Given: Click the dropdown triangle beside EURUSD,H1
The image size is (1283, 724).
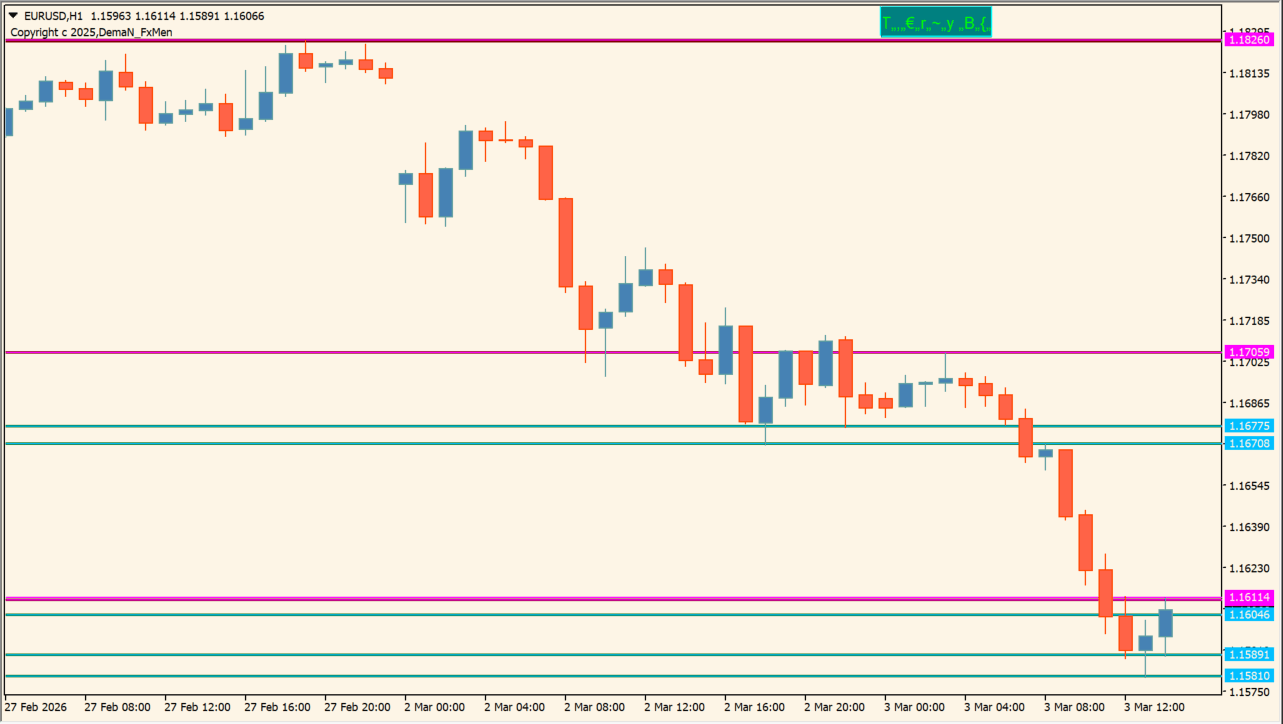Looking at the screenshot, I should (13, 16).
